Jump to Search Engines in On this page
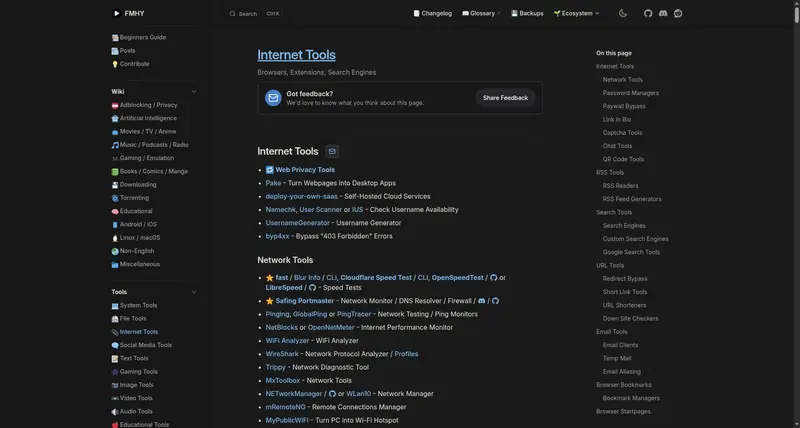 click(624, 225)
